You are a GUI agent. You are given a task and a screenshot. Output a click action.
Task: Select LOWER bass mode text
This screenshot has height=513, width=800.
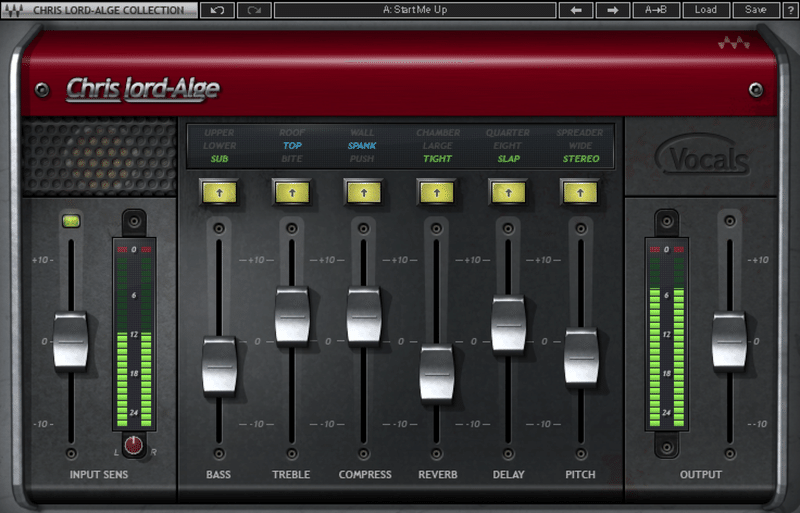coord(219,145)
